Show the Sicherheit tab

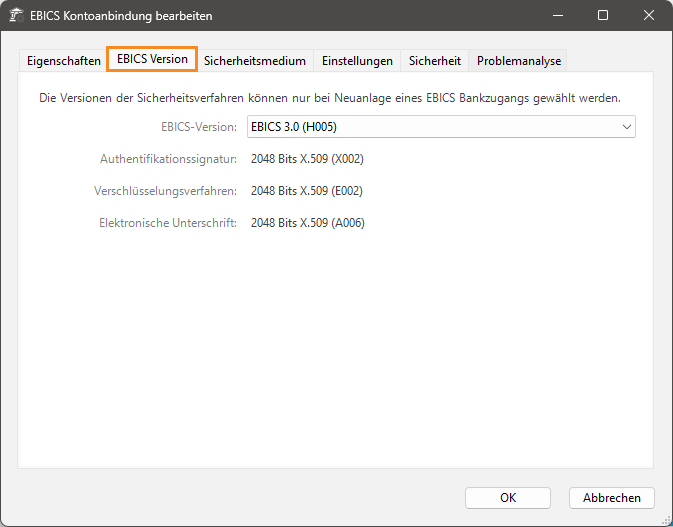tap(435, 61)
